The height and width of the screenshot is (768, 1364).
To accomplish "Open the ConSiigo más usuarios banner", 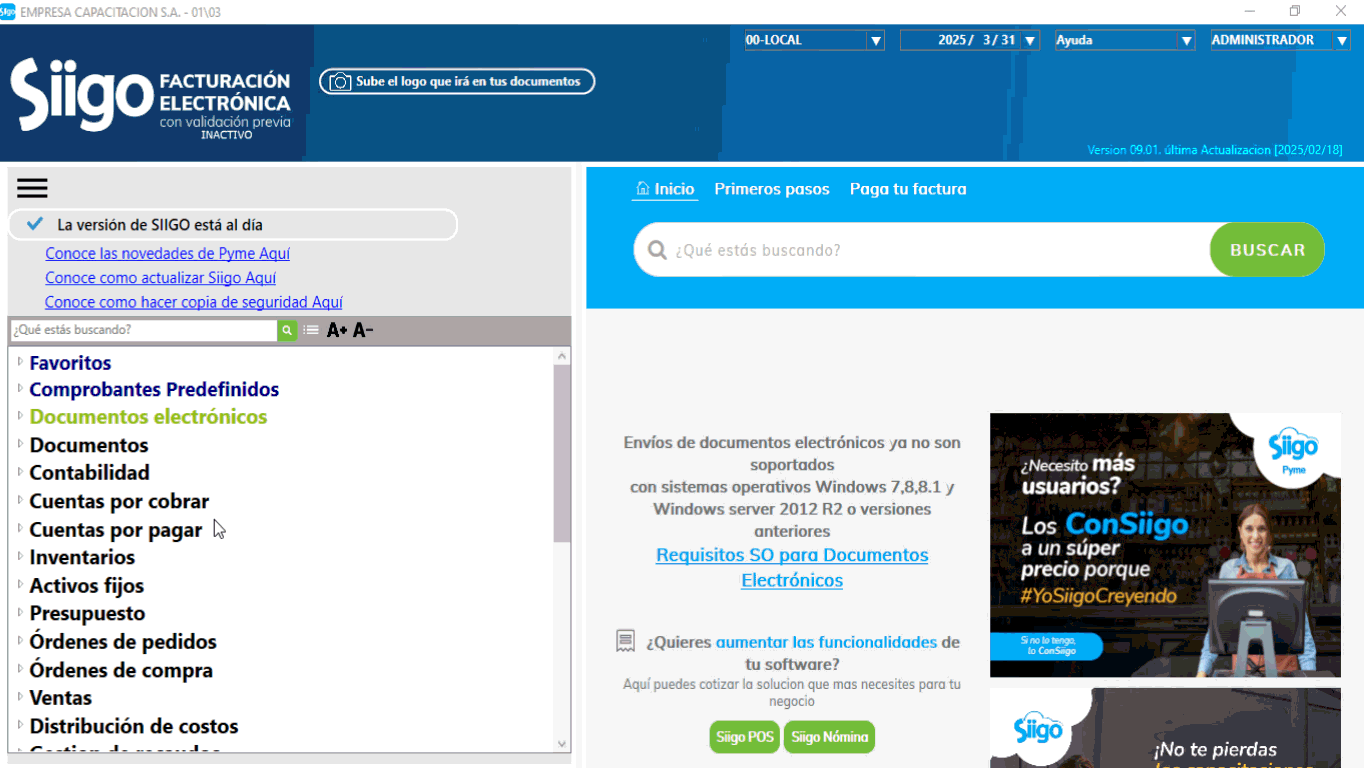I will click(1165, 545).
